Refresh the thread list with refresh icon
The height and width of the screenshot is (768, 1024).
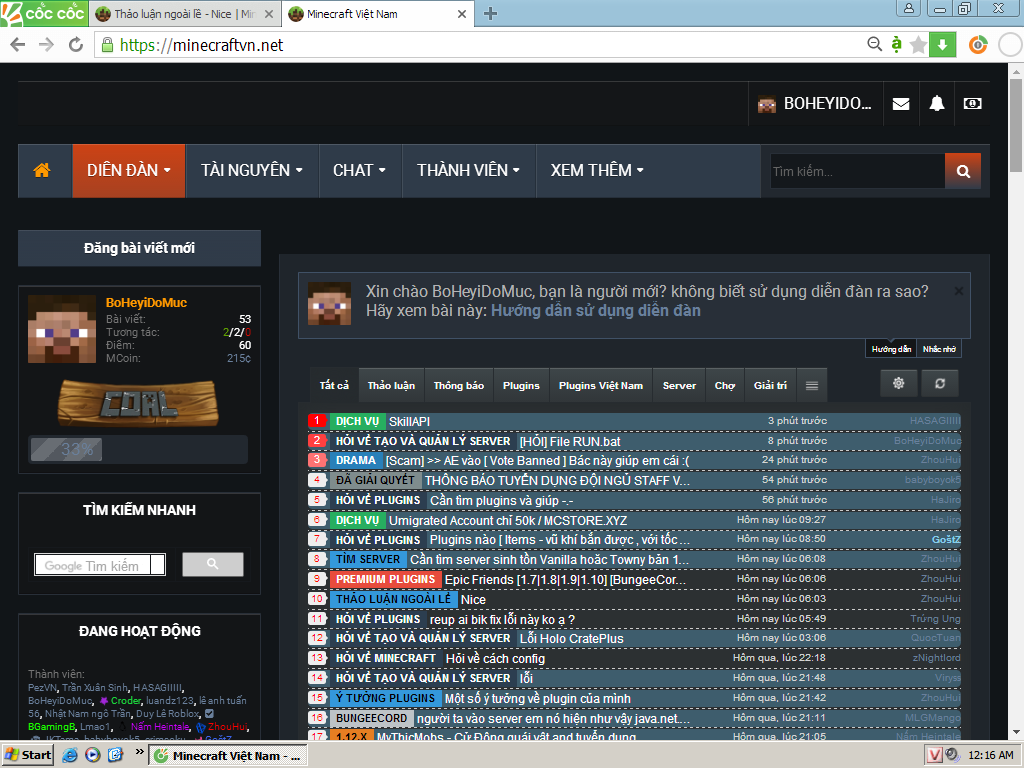[940, 383]
